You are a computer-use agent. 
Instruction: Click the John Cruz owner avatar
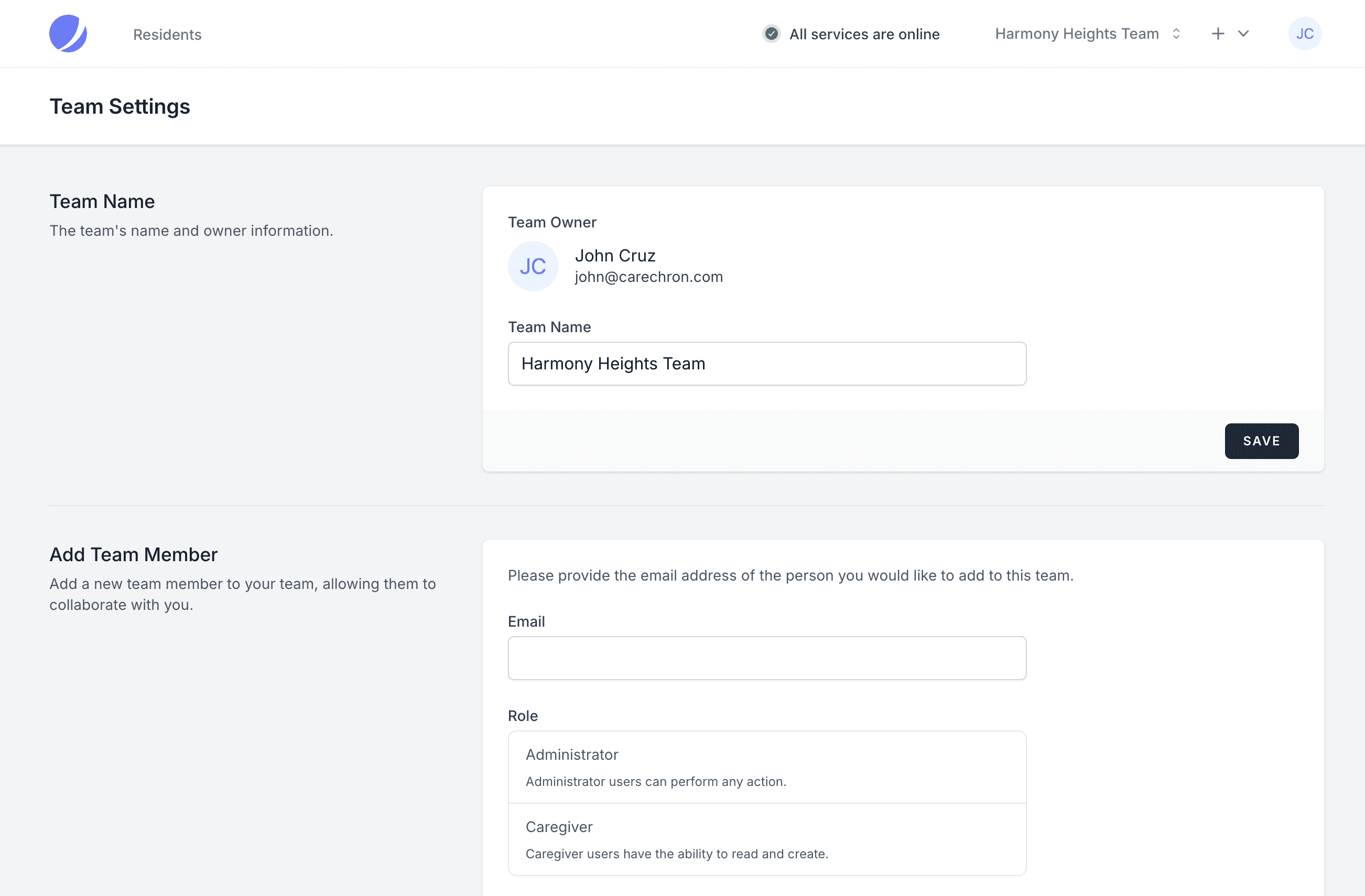coord(533,266)
